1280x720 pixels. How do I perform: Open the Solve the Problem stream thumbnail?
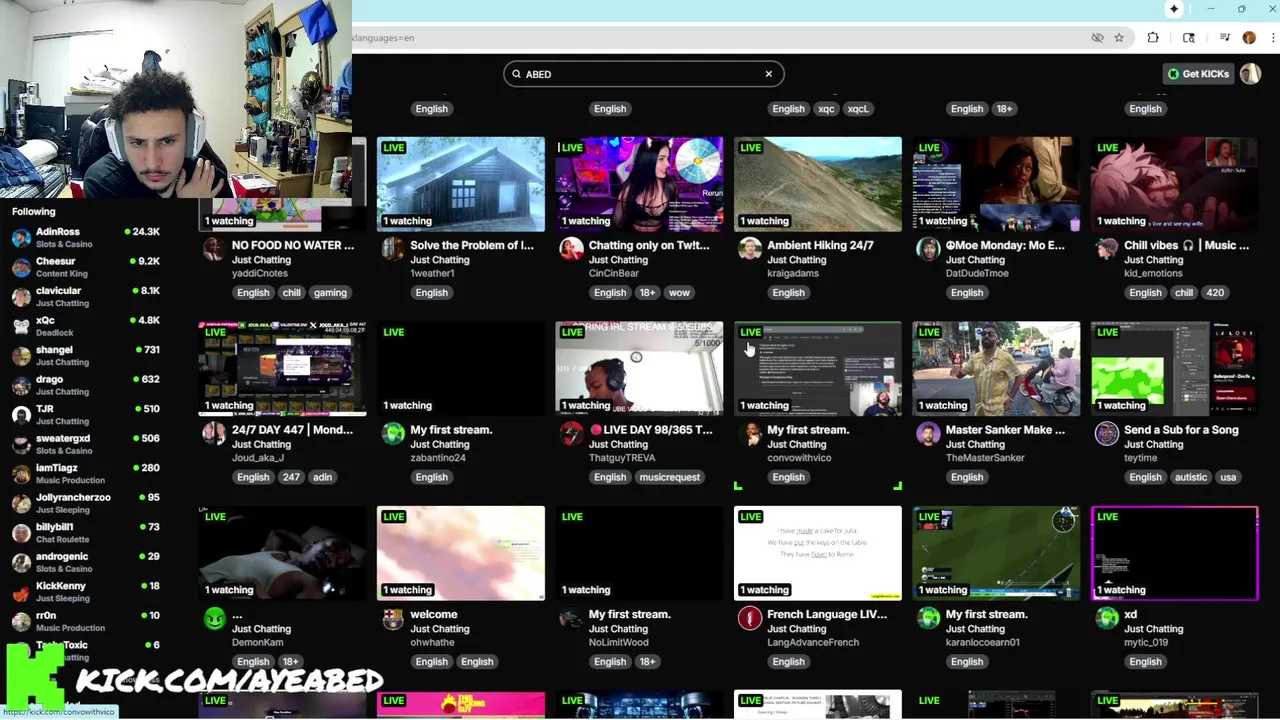coord(461,184)
